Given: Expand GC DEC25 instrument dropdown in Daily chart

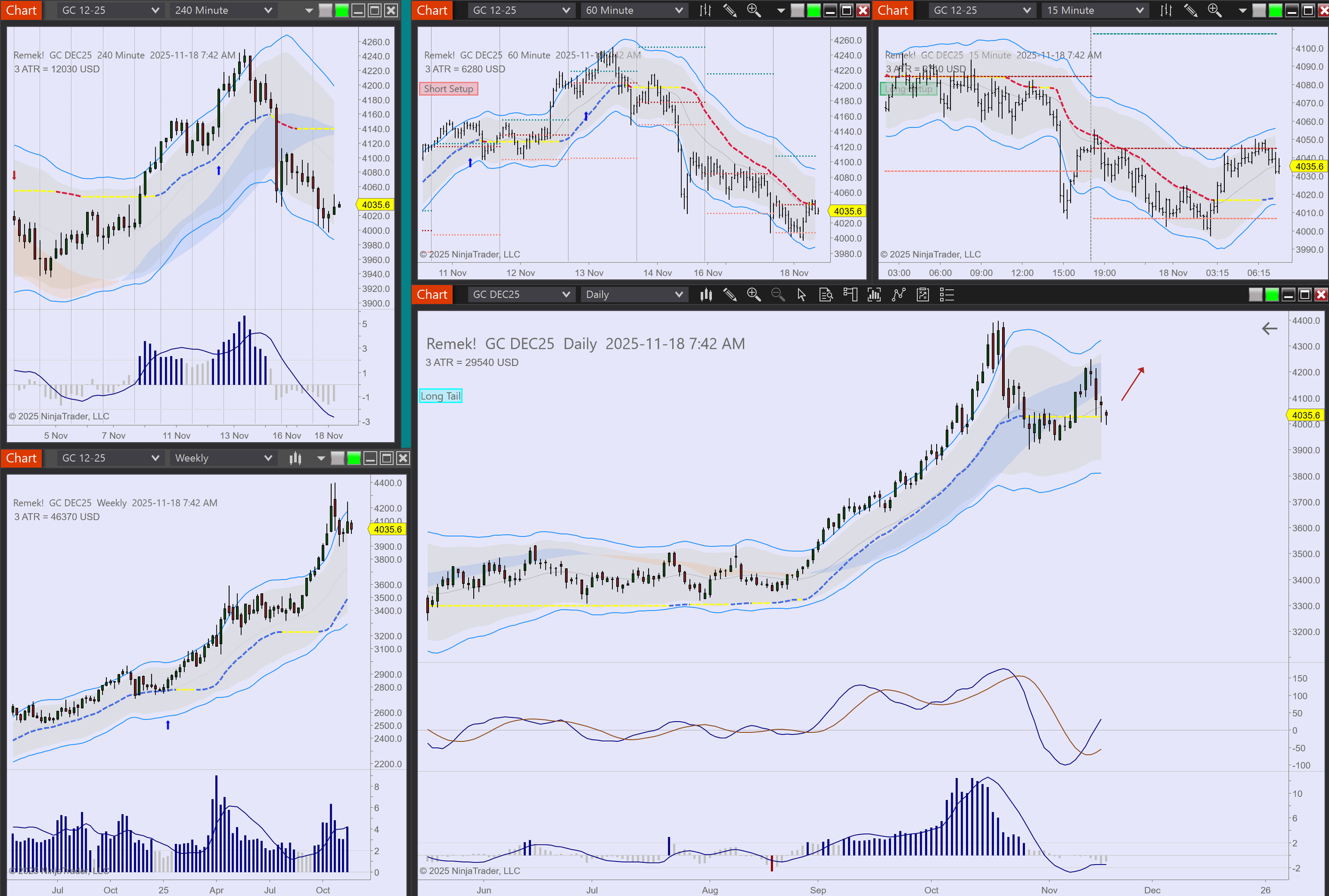Looking at the screenshot, I should [x=520, y=294].
